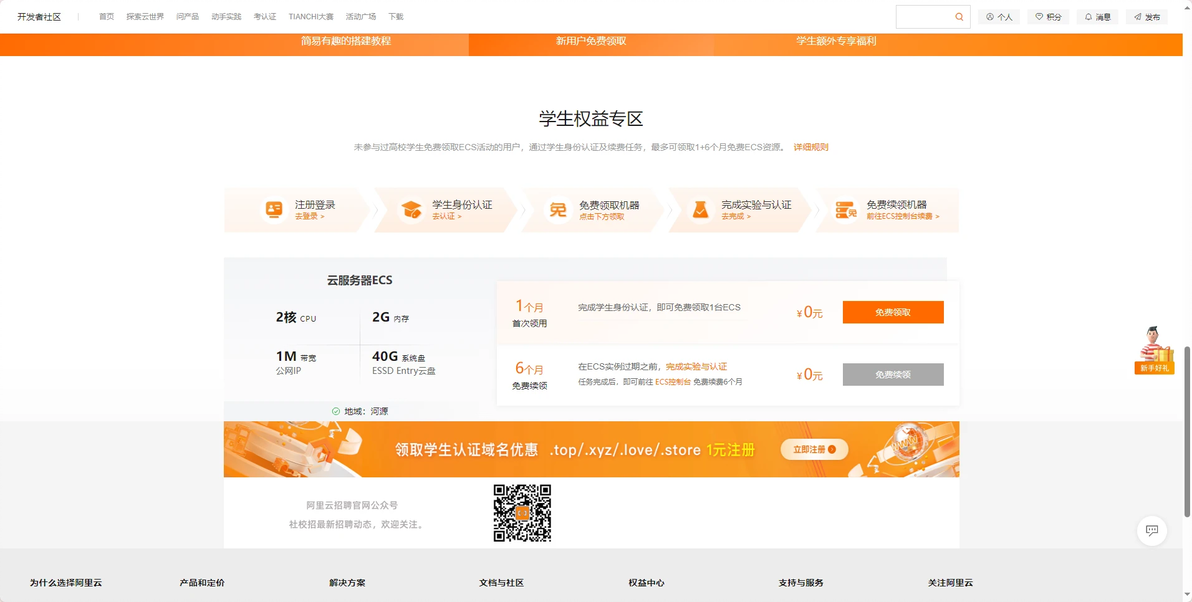Select 支持与服务 footer heading
The image size is (1192, 602).
pos(801,583)
